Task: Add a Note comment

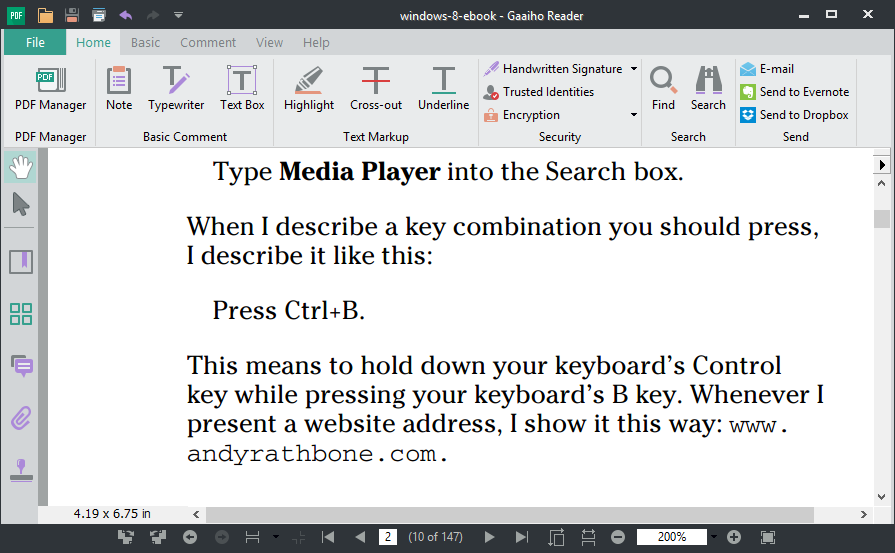Action: 119,88
